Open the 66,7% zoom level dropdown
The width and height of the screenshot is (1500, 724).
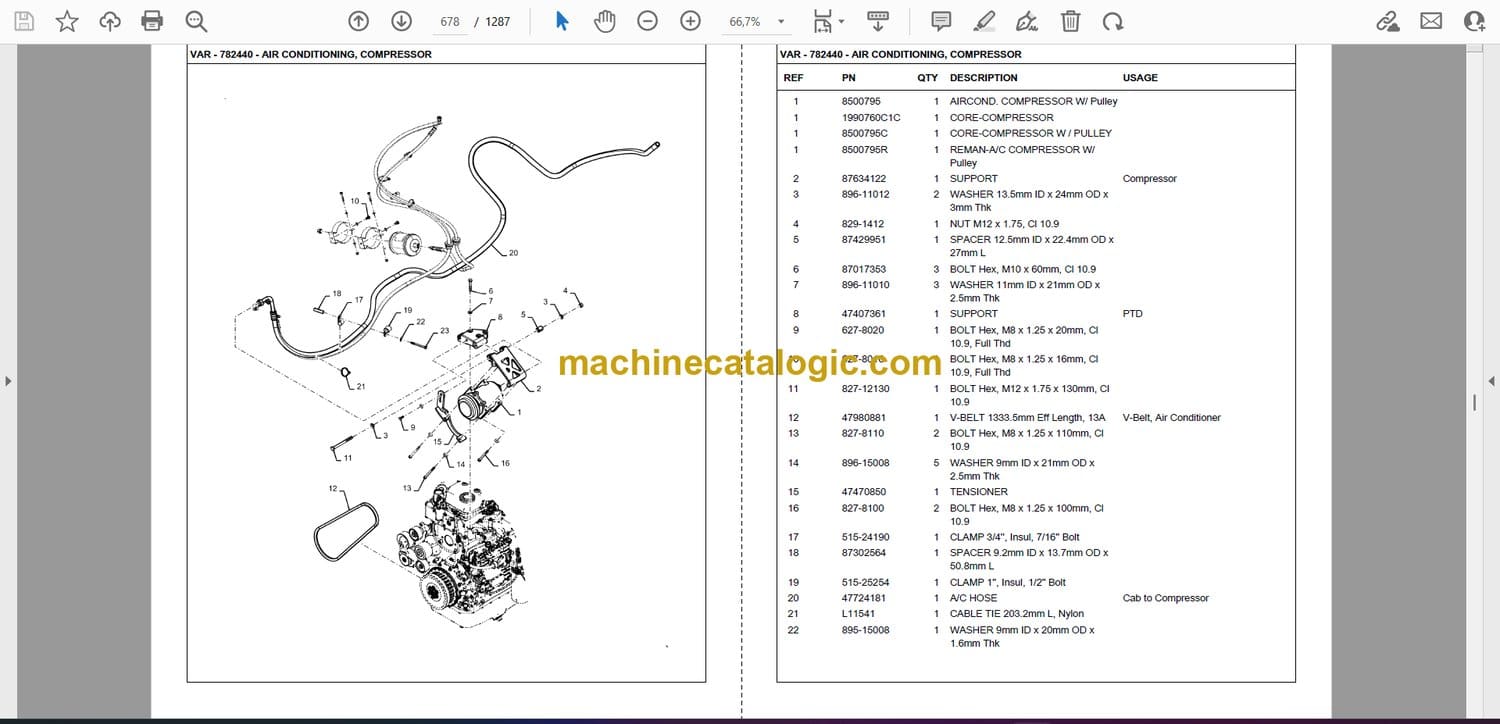click(x=756, y=21)
